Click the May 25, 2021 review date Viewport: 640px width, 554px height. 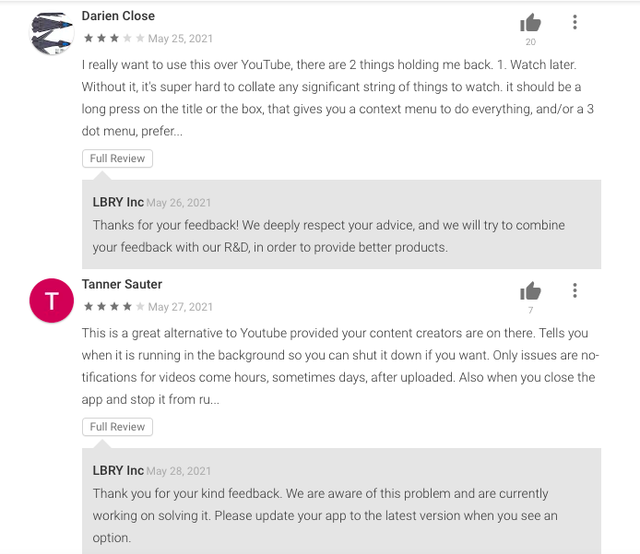point(180,39)
